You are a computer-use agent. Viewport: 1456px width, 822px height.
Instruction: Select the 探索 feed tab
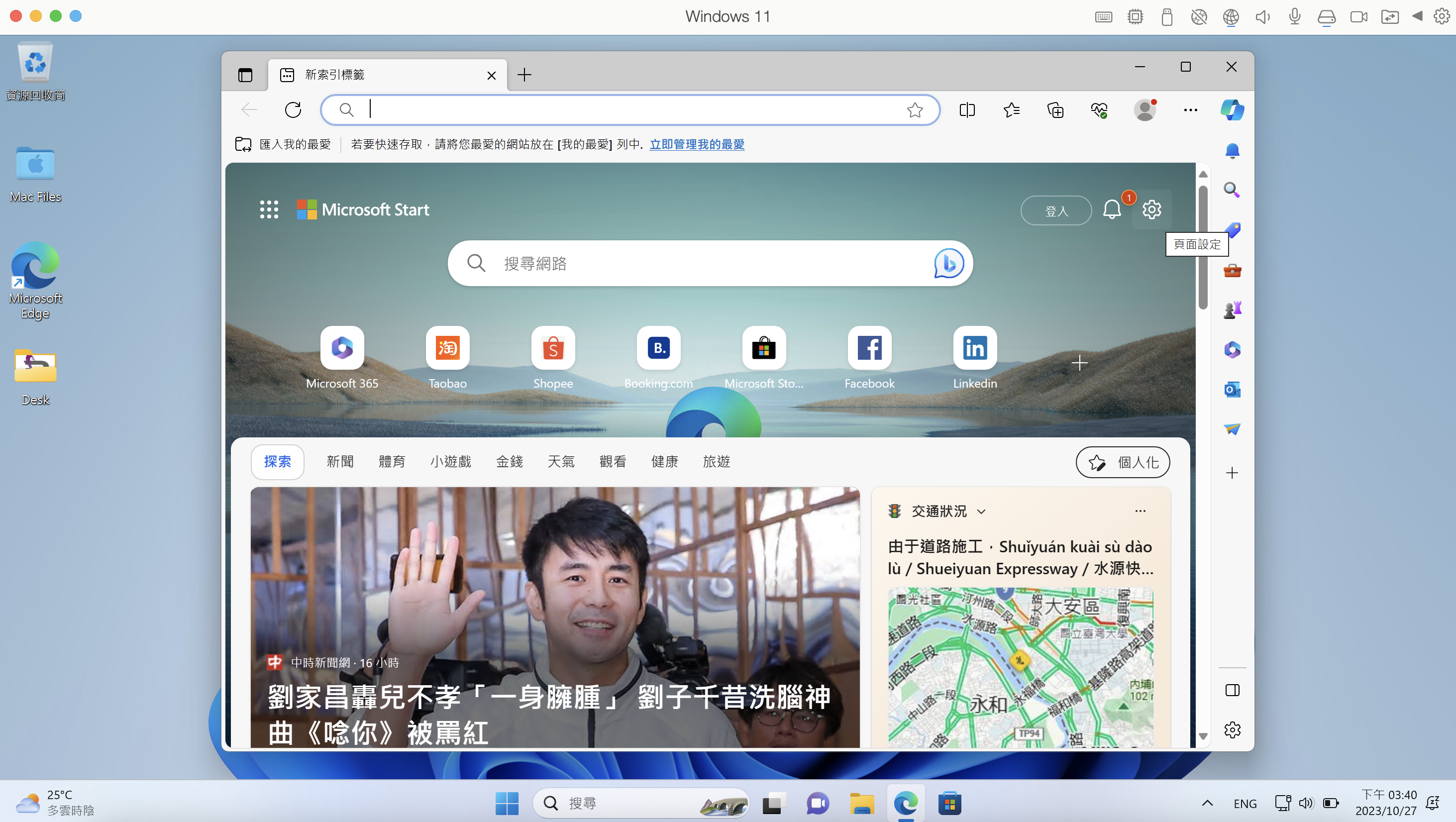pos(278,462)
